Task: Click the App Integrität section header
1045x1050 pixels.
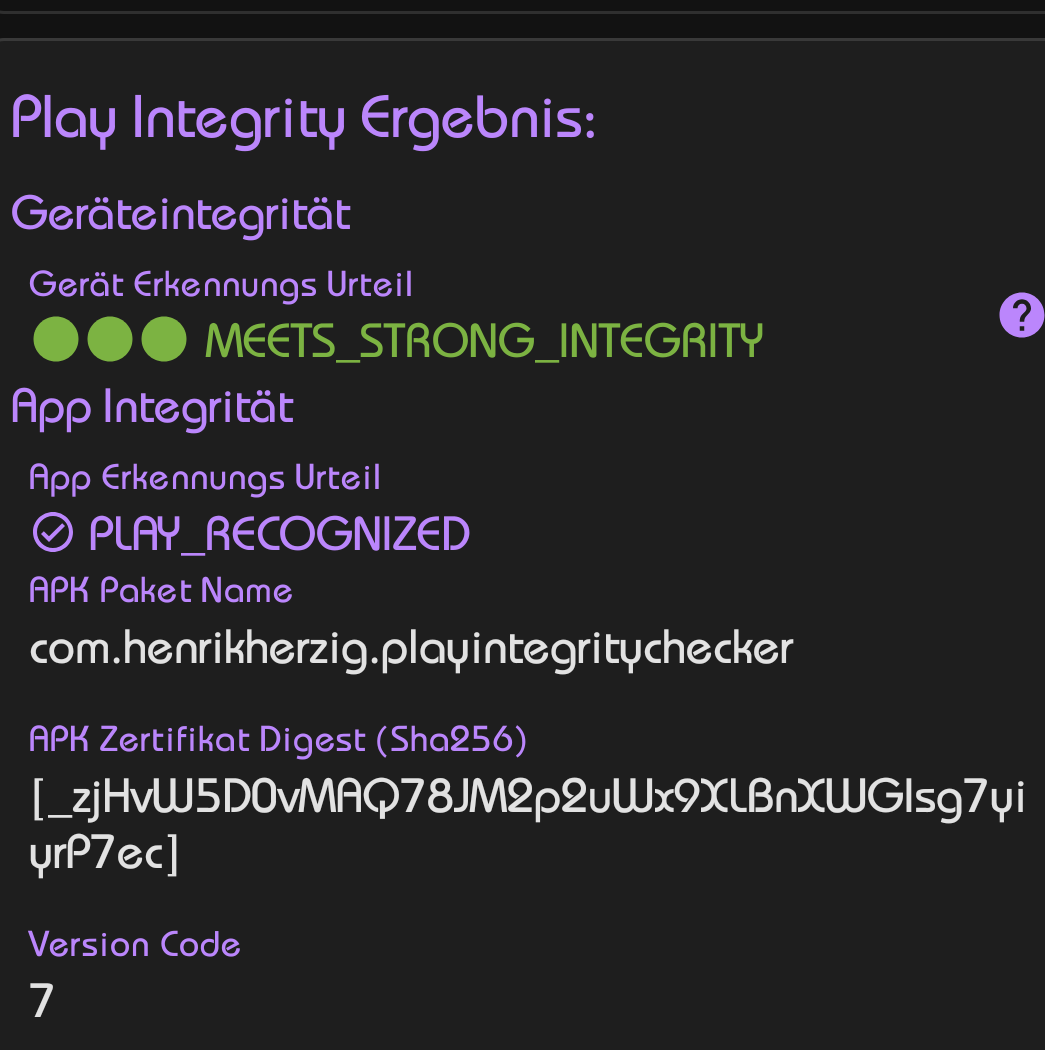Action: 153,408
